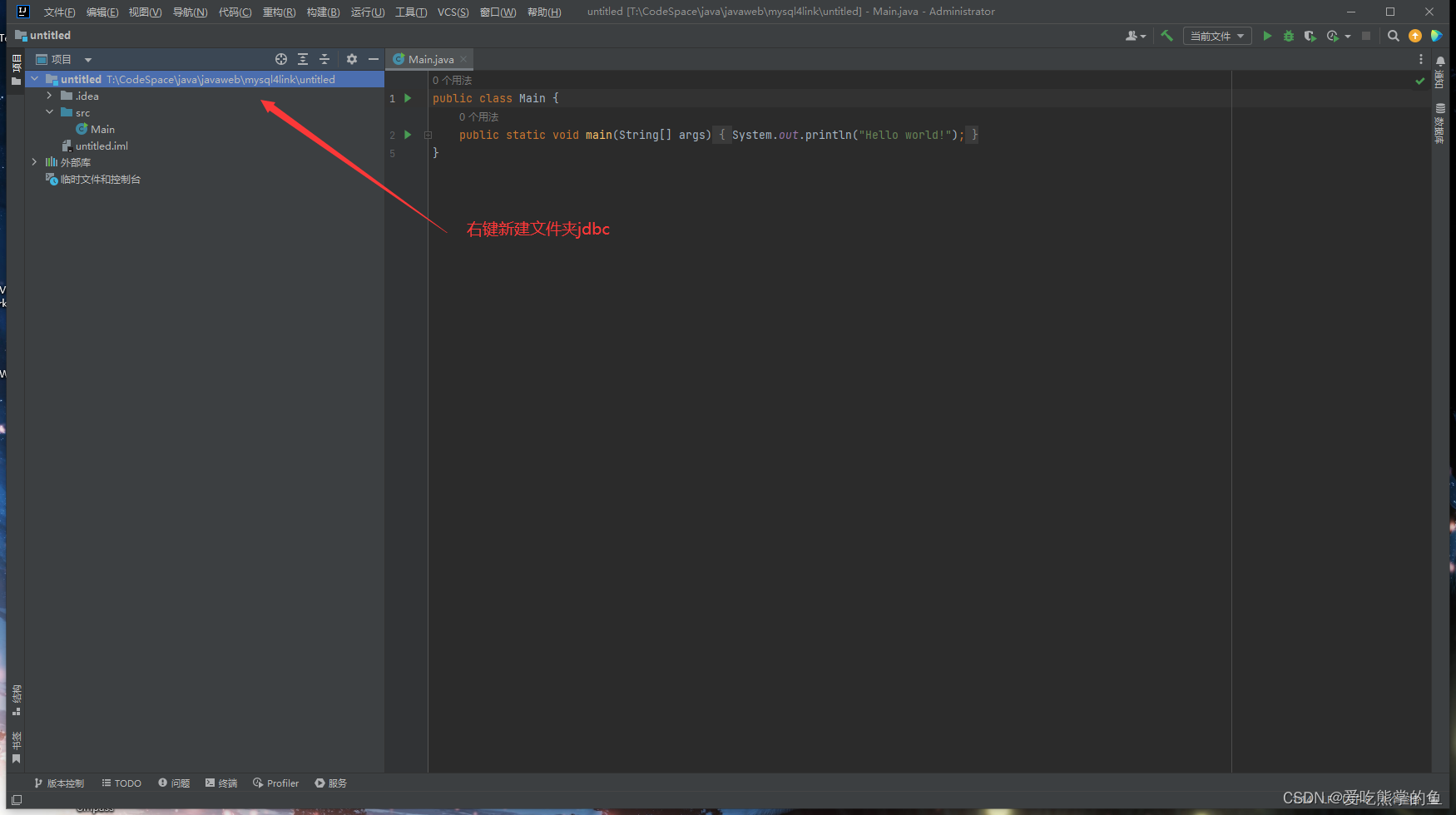
Task: Start debugging with the green bug icon
Action: [1289, 36]
